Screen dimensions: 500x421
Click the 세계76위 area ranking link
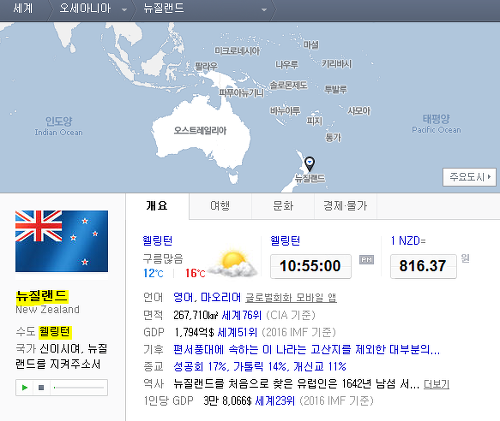[x=242, y=315]
